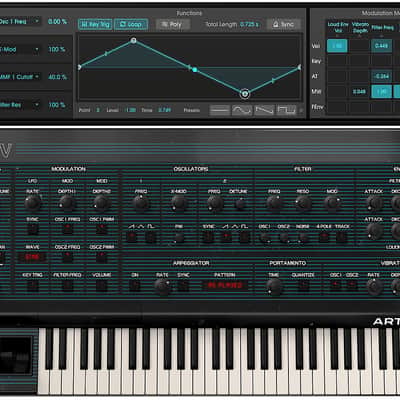Click the filter OSC 2 level knob
Screen dimensions: 400x400
(284, 237)
